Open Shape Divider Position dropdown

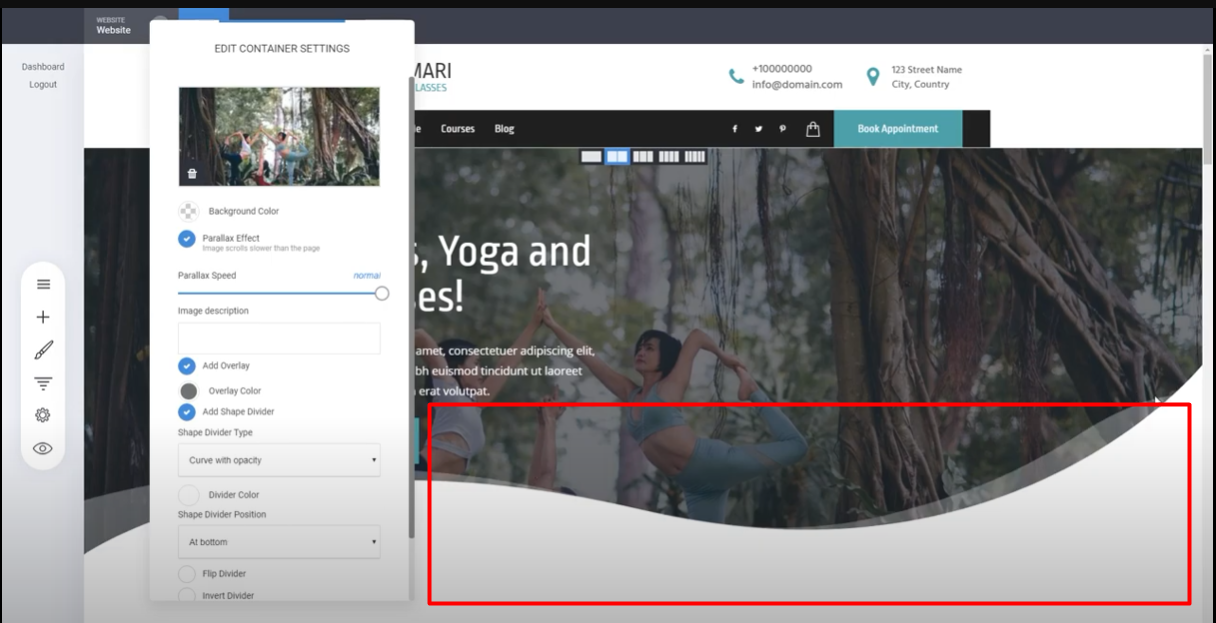click(279, 542)
